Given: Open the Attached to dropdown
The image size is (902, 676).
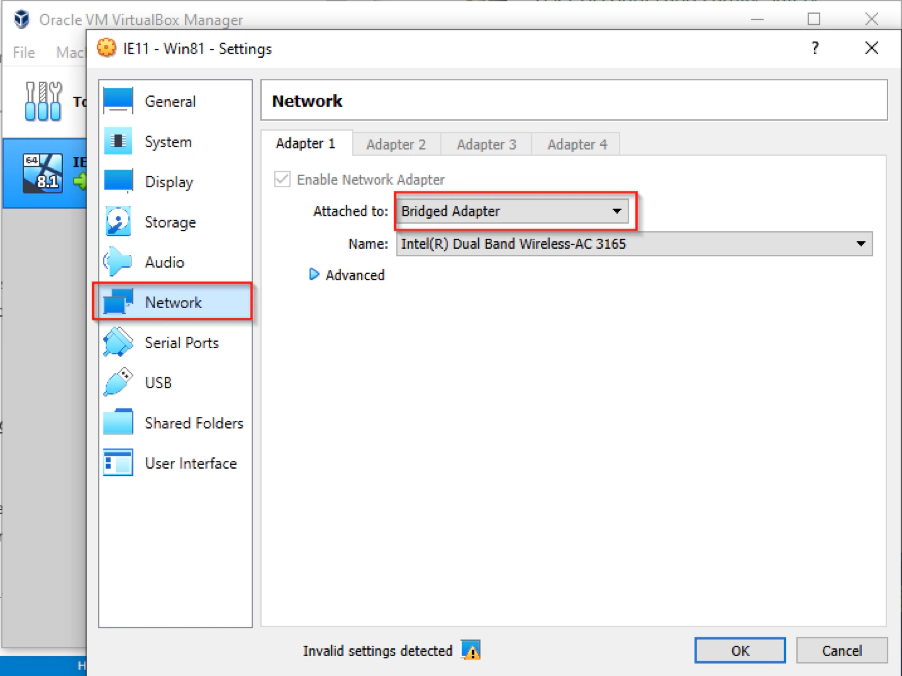Looking at the screenshot, I should [x=512, y=211].
